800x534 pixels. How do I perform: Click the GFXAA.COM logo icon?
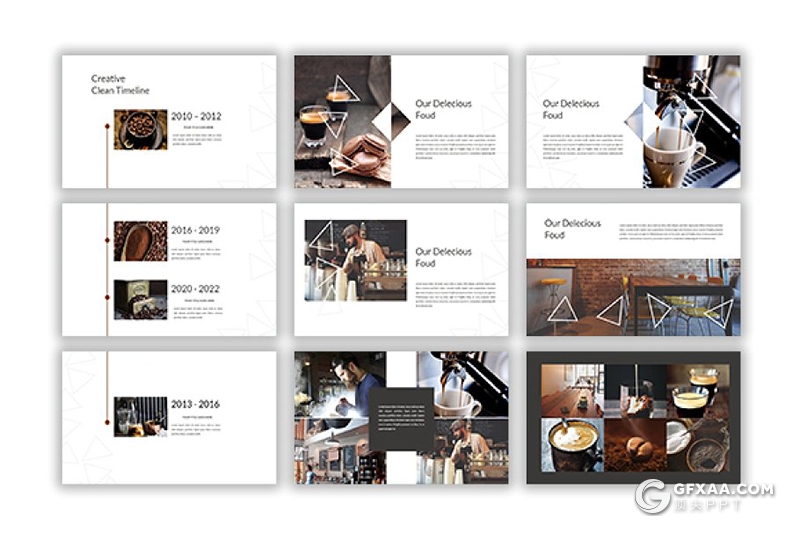653,496
